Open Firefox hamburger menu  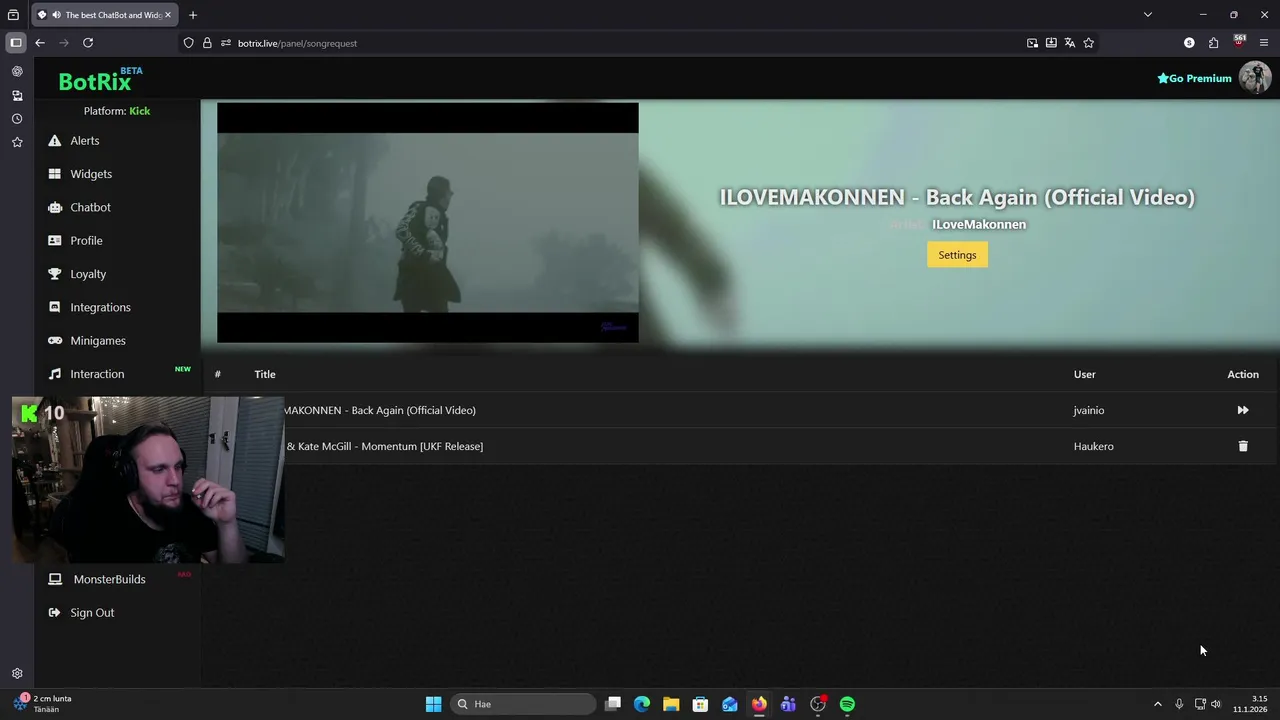pyautogui.click(x=1264, y=43)
